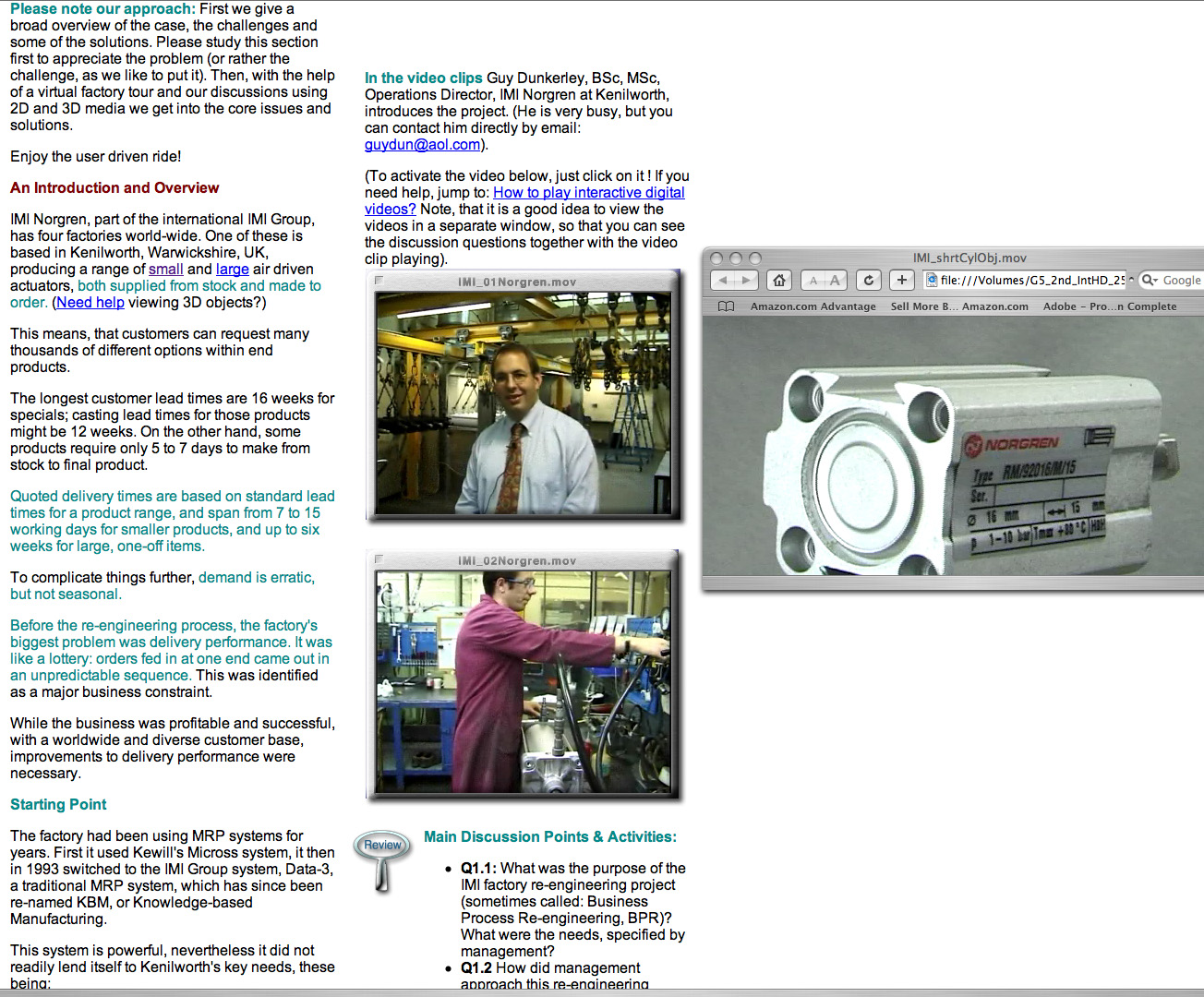This screenshot has width=1204, height=997.
Task: Click the page icon in the address field
Action: point(932,280)
